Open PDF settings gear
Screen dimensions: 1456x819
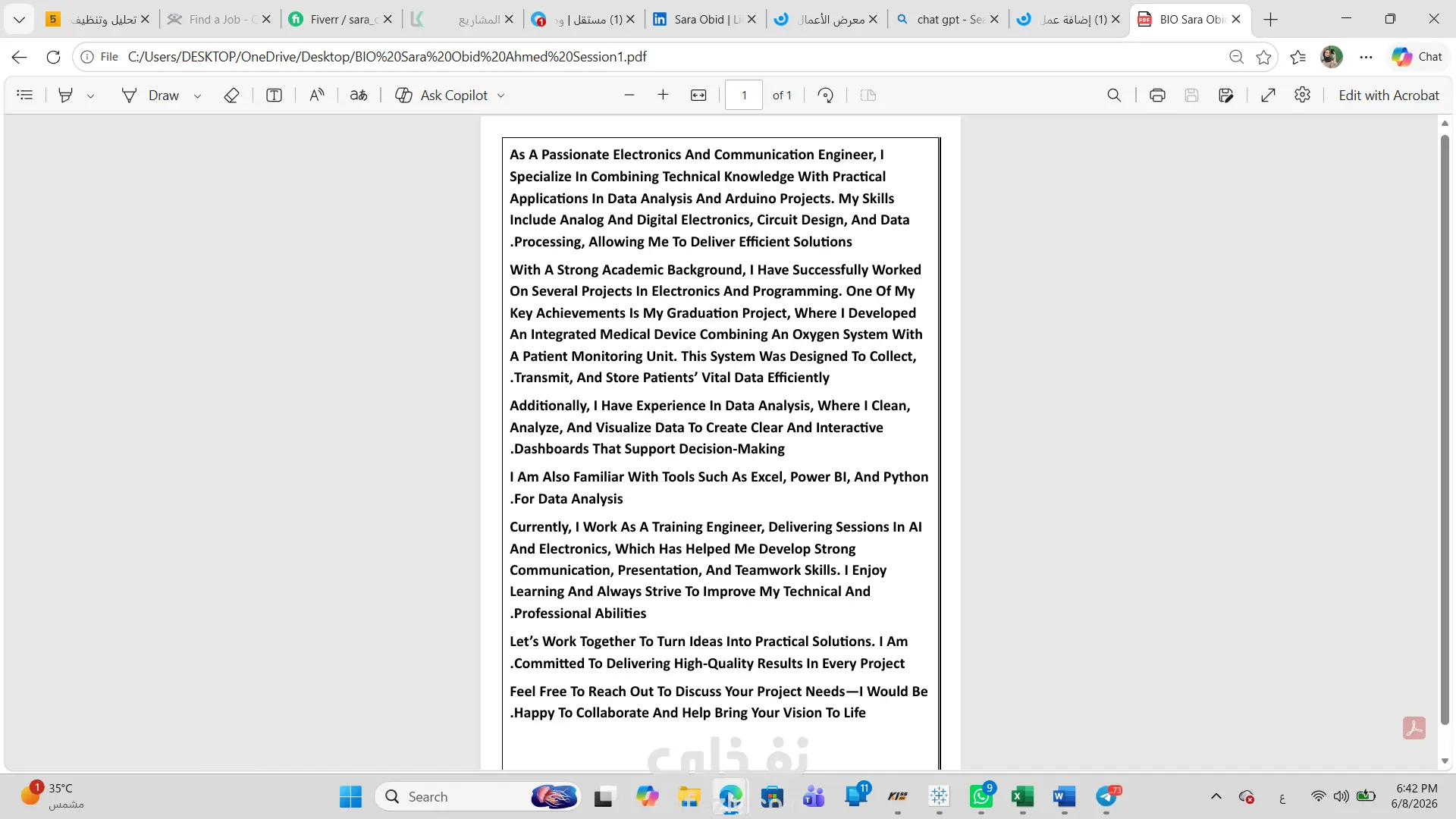[1302, 95]
